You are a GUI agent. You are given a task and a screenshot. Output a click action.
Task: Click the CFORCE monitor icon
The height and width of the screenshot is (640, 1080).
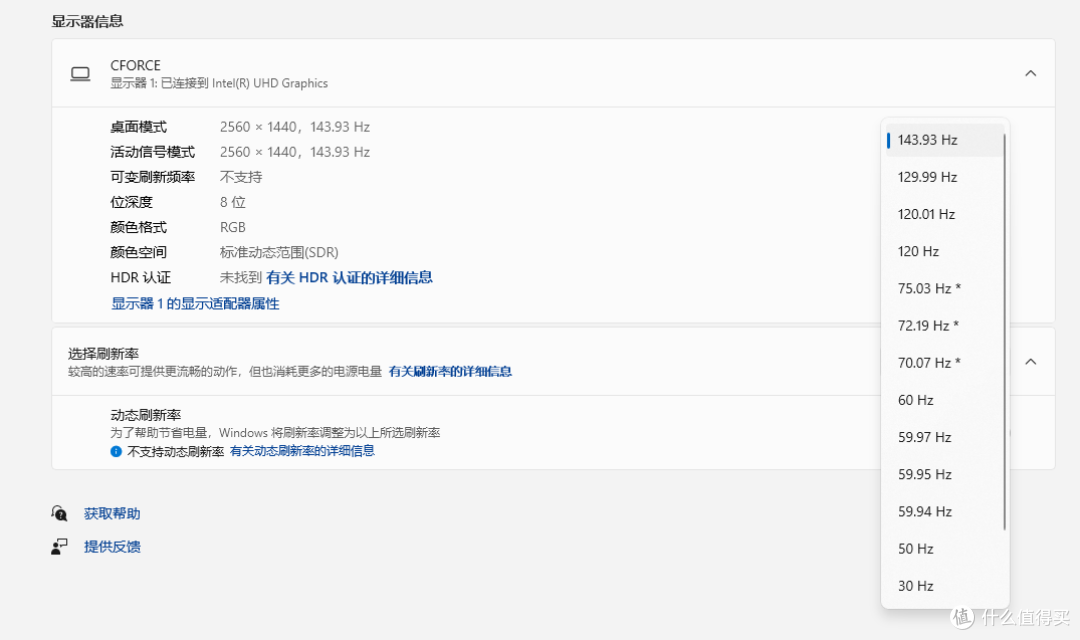click(81, 74)
